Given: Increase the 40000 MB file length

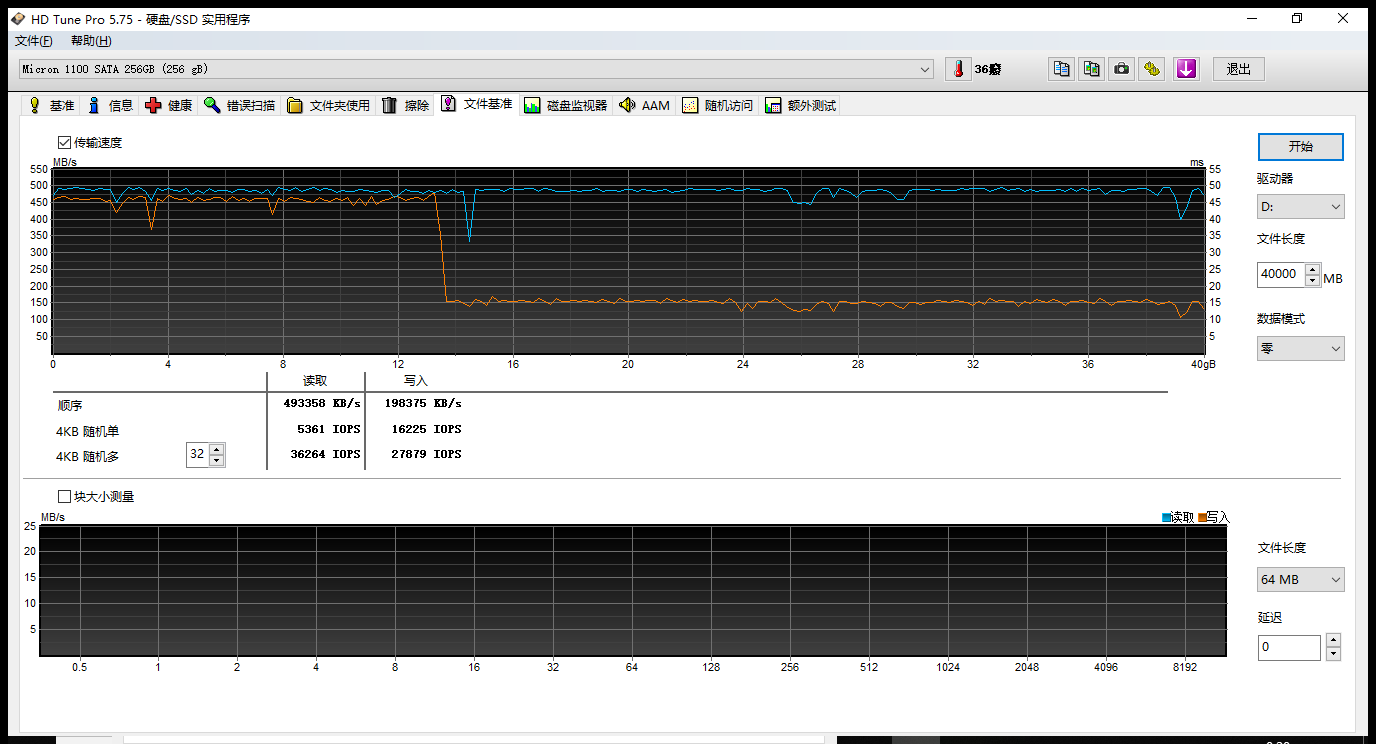Looking at the screenshot, I should (1312, 269).
